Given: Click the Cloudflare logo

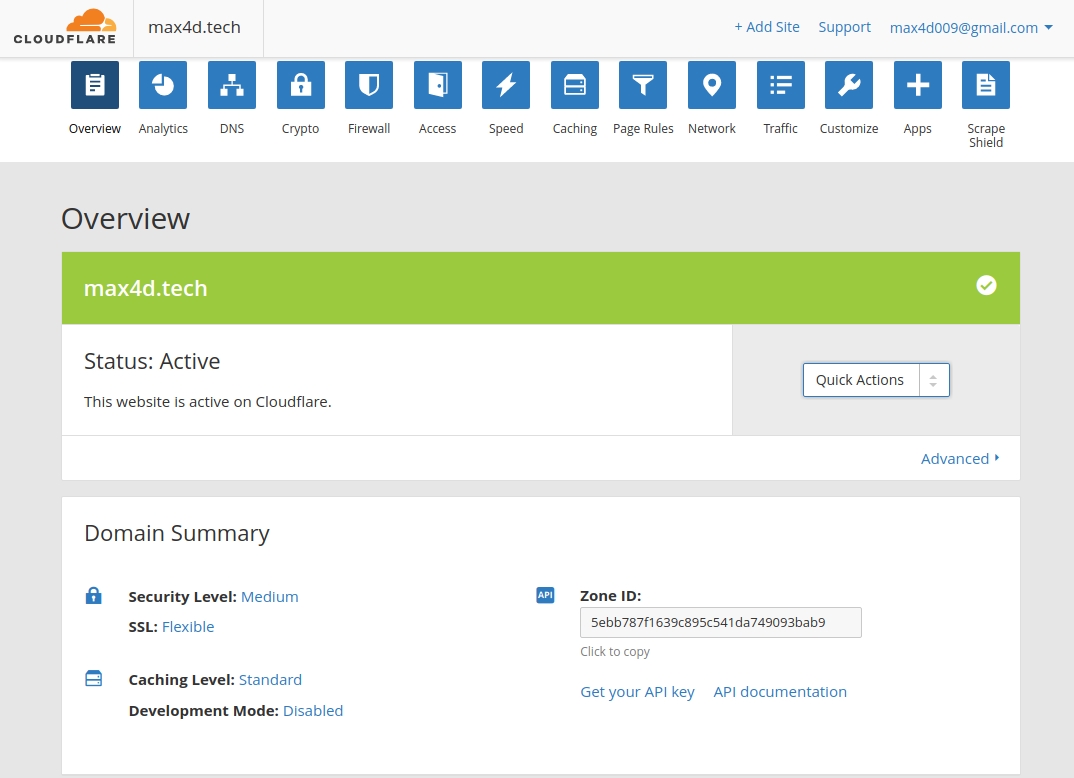Looking at the screenshot, I should [x=65, y=27].
